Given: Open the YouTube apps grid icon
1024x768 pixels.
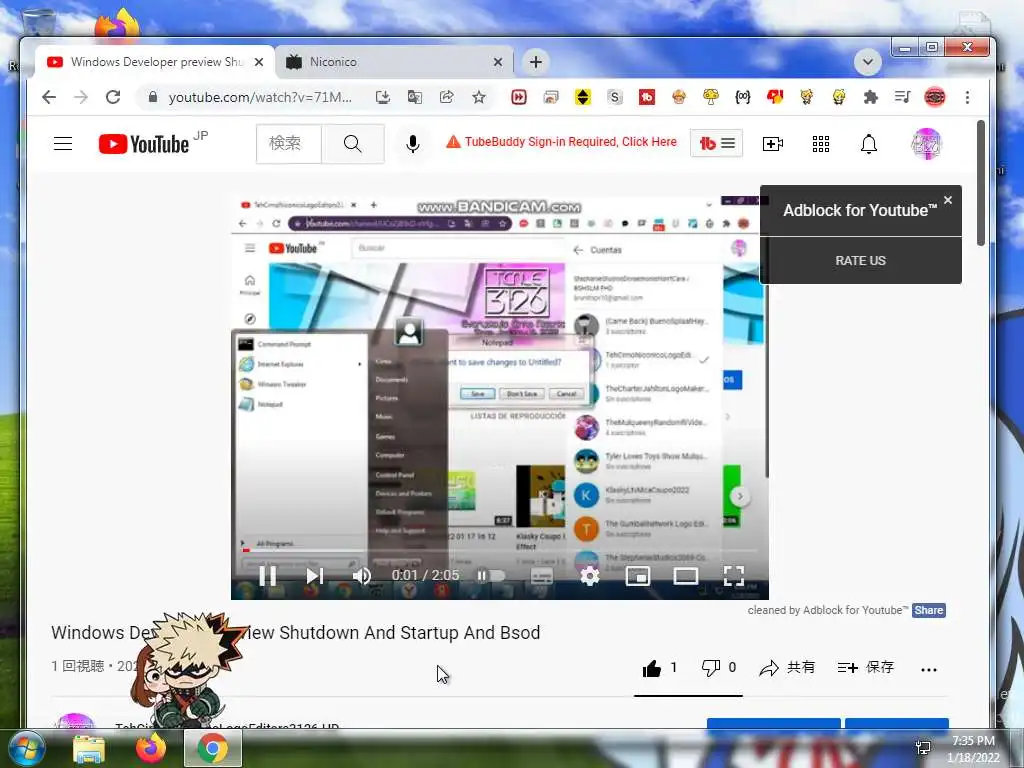Looking at the screenshot, I should (x=821, y=144).
